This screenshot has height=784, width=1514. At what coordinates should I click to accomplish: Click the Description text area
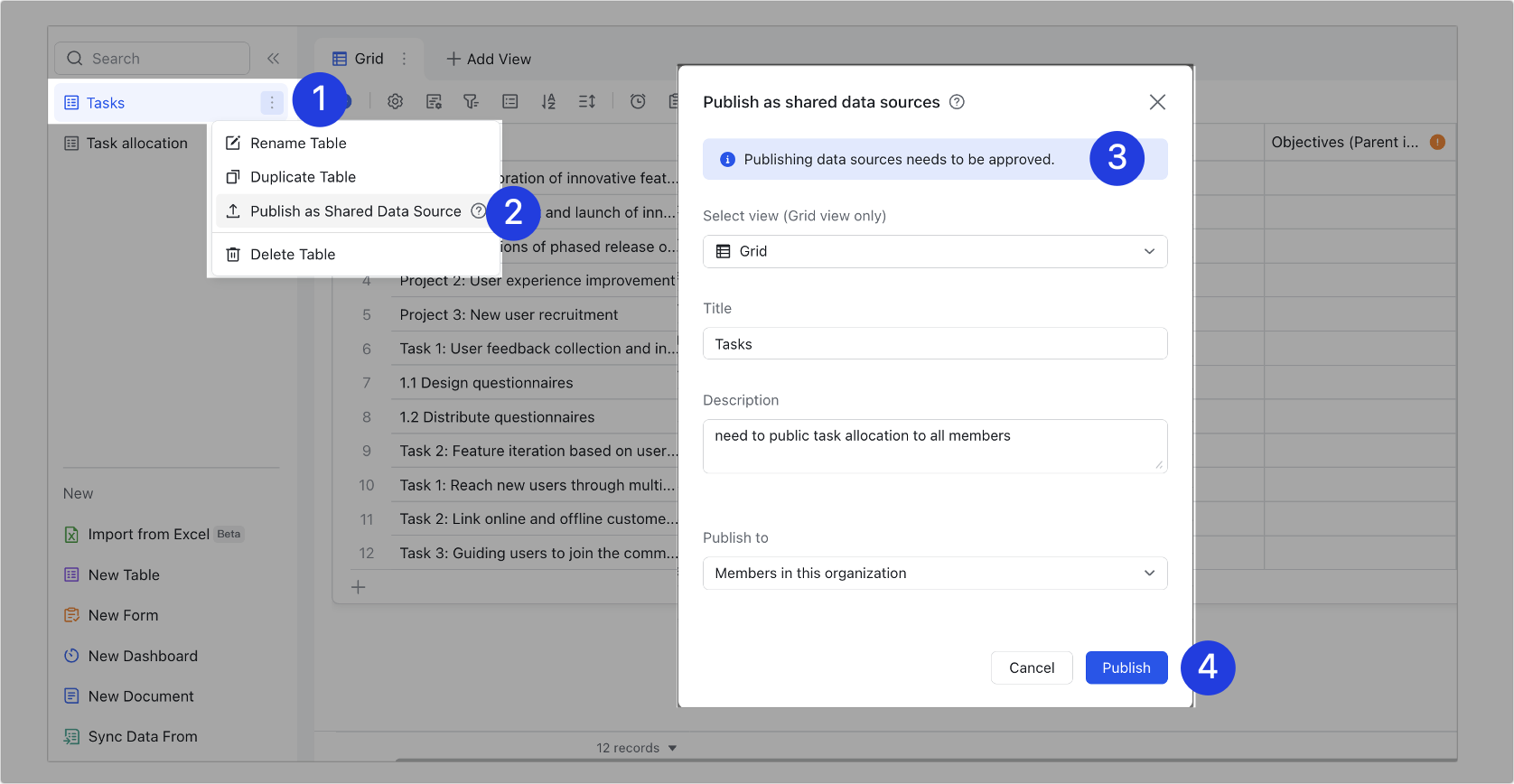pos(935,446)
